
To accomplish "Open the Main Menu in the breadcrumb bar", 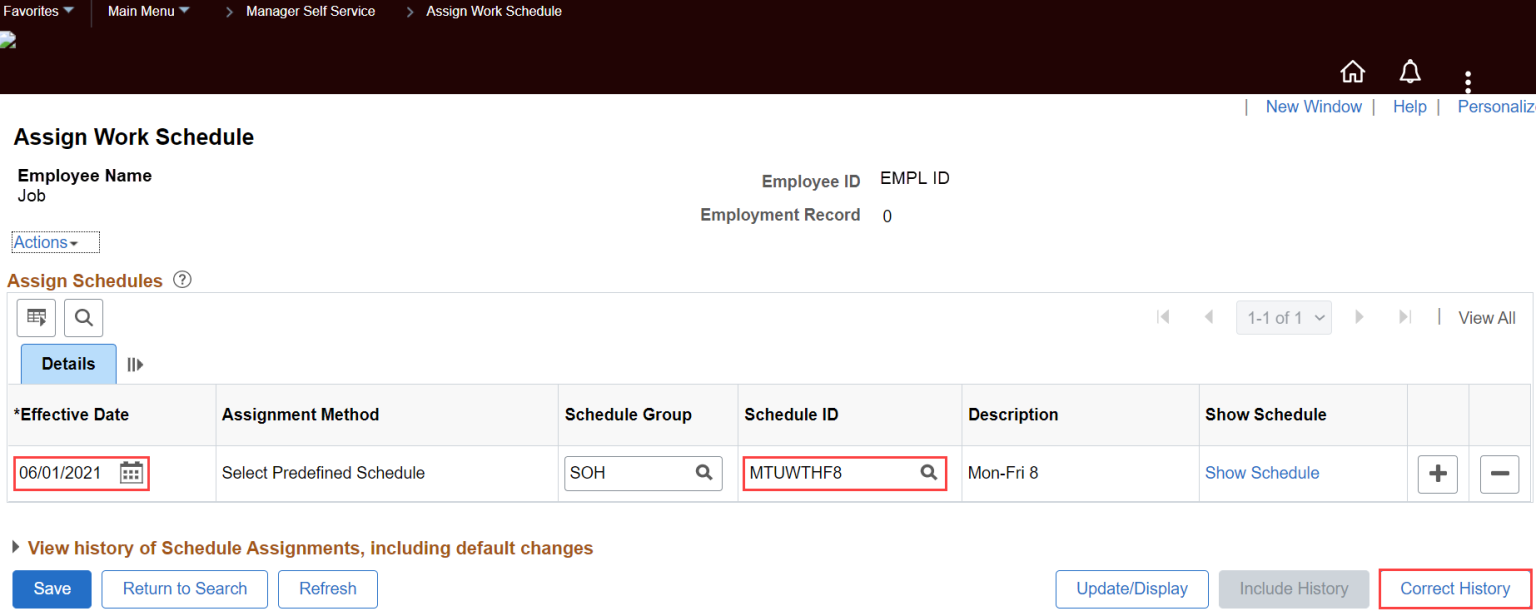I will click(147, 11).
